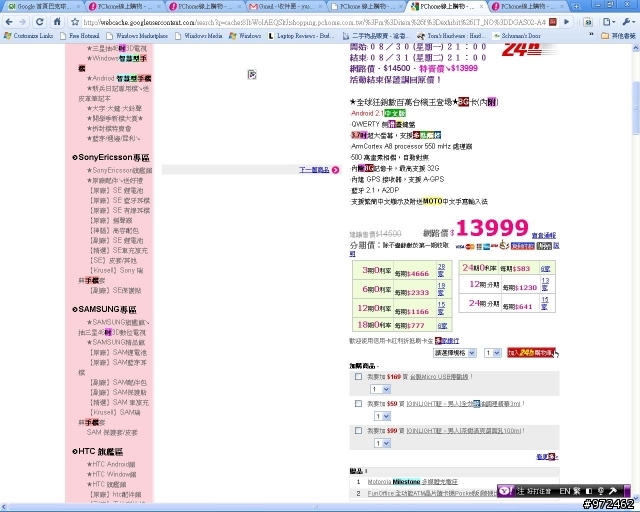The height and width of the screenshot is (512, 640).
Task: Click the horizontal scrollbar at bottom
Action: (316, 507)
